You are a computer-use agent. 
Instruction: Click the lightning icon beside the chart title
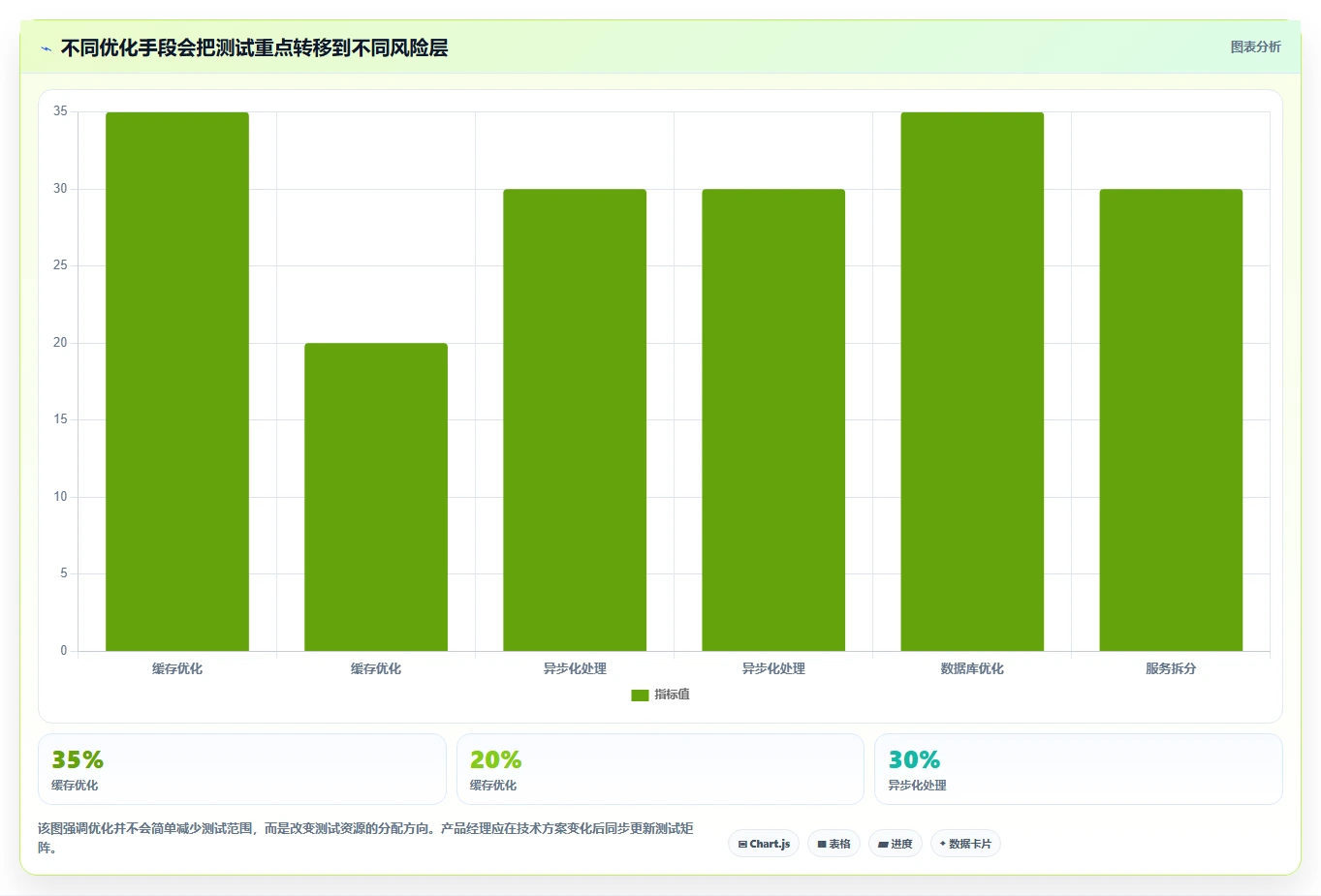[x=46, y=48]
